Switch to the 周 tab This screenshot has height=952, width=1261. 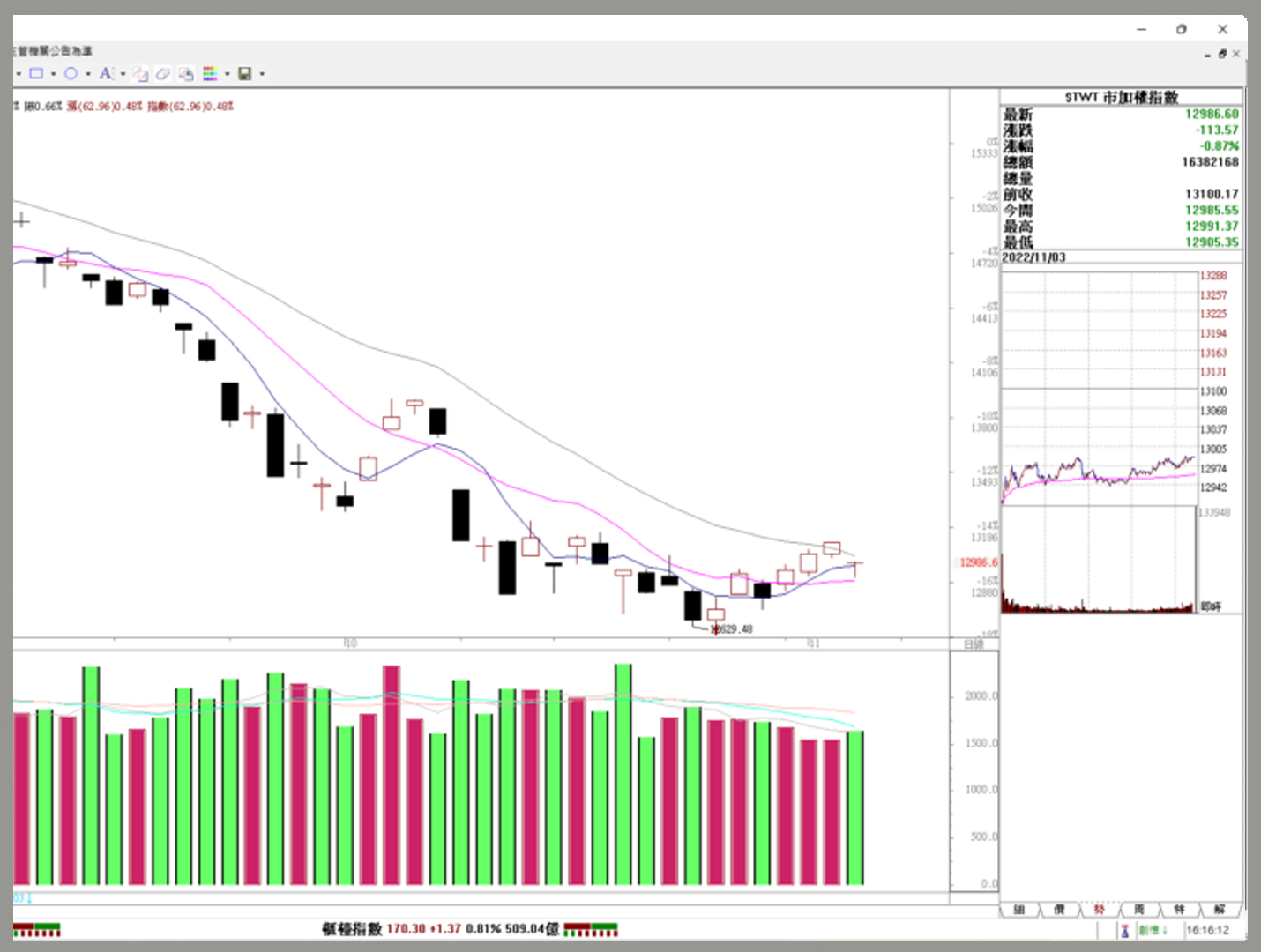click(1139, 910)
